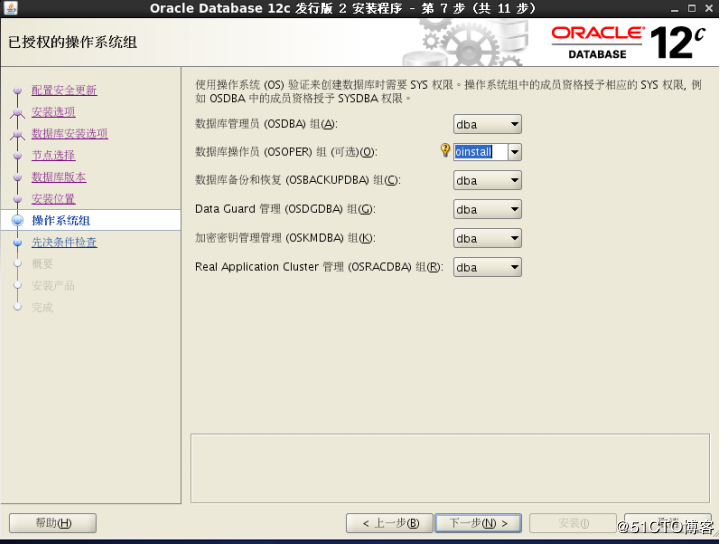Viewport: 724px width, 544px height.
Task: Click the 数据库操作员 (OSOPER) label
Action: pyautogui.click(x=286, y=152)
